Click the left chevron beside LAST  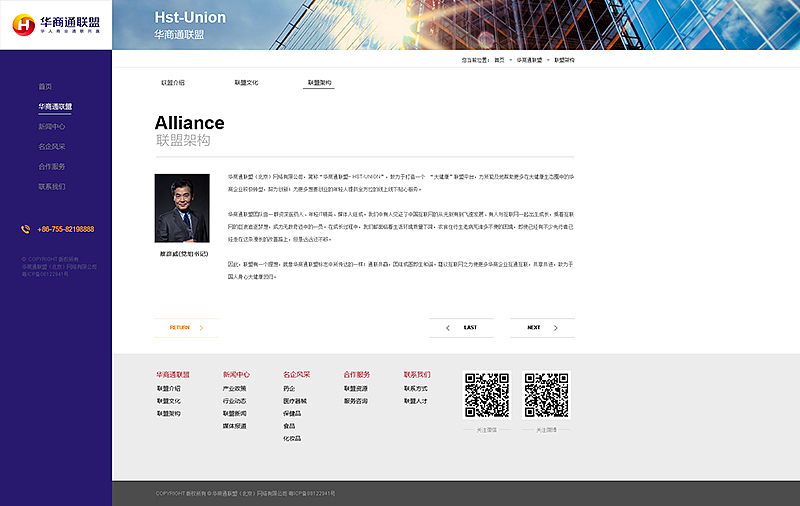[447, 328]
